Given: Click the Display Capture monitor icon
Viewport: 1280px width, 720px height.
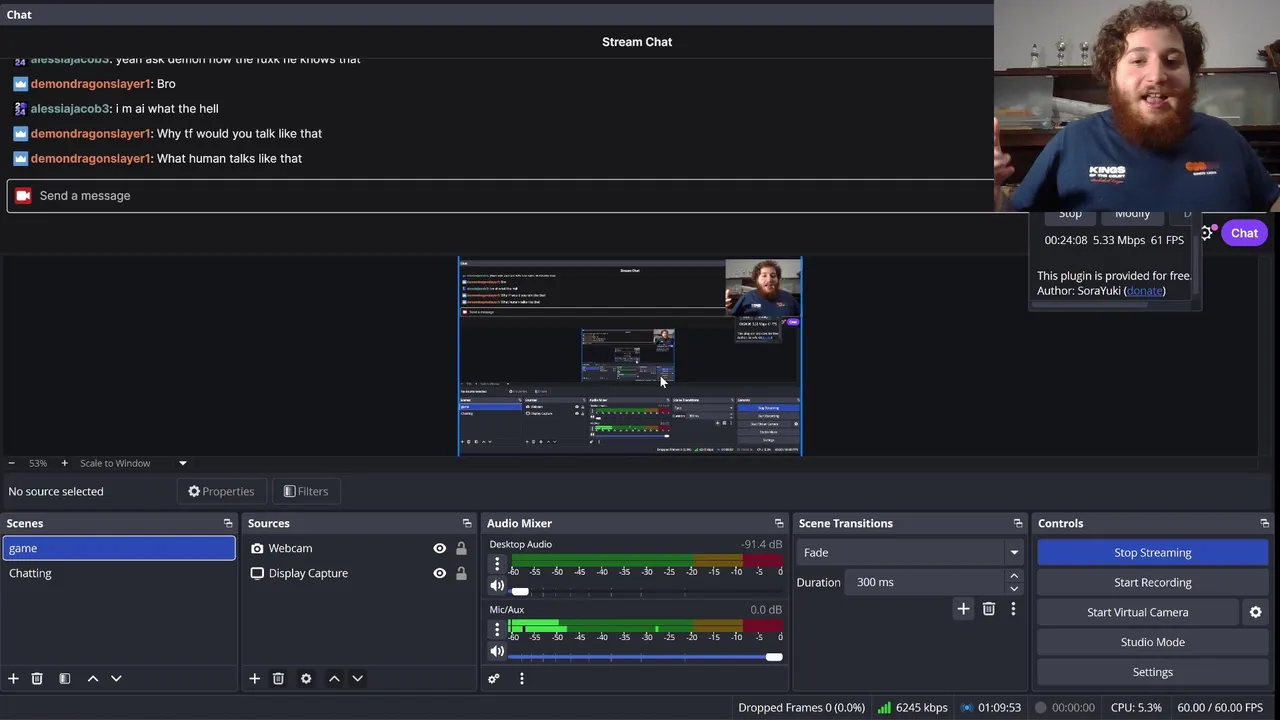Looking at the screenshot, I should point(257,573).
